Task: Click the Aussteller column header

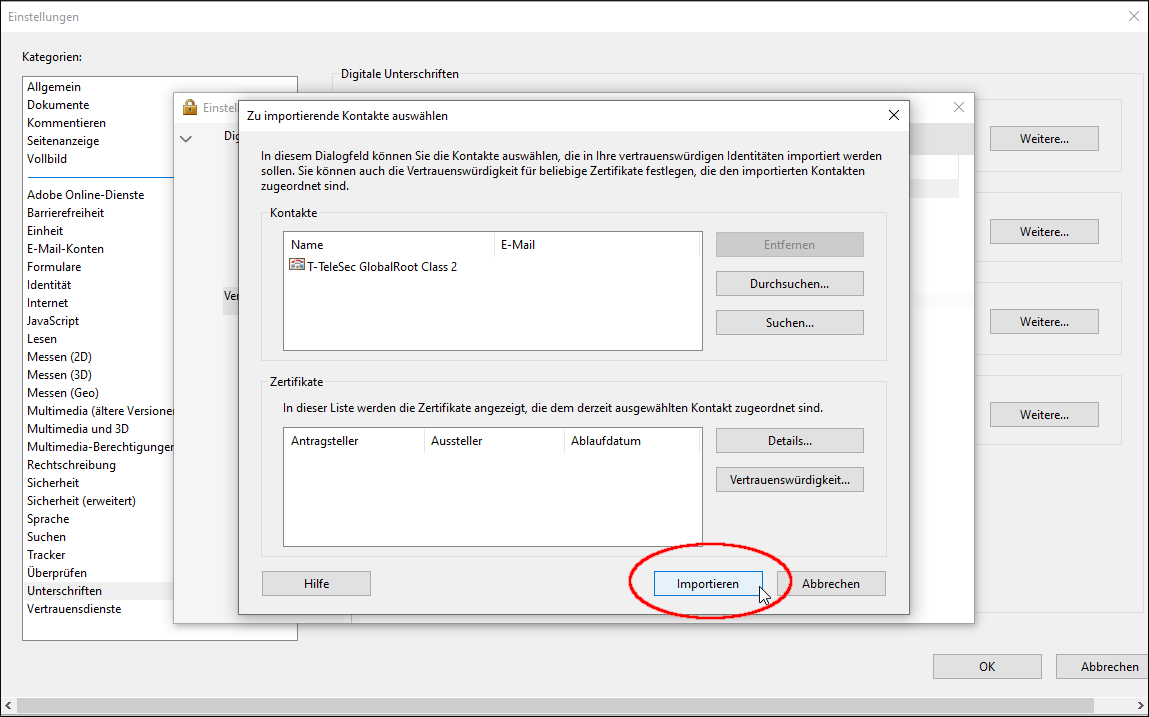Action: tap(494, 441)
